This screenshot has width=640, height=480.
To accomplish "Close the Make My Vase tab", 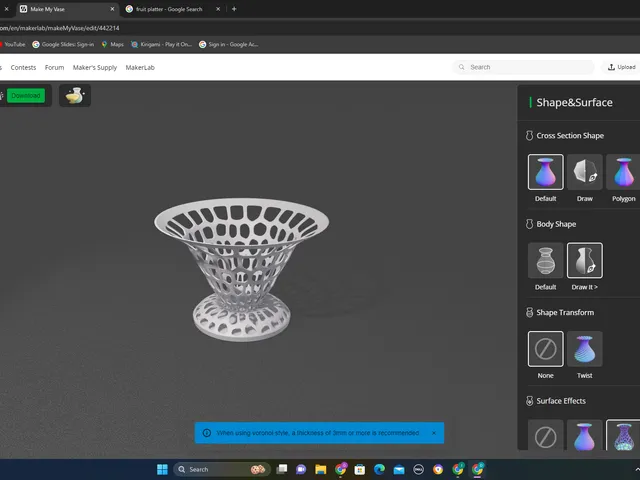I will pyautogui.click(x=112, y=9).
